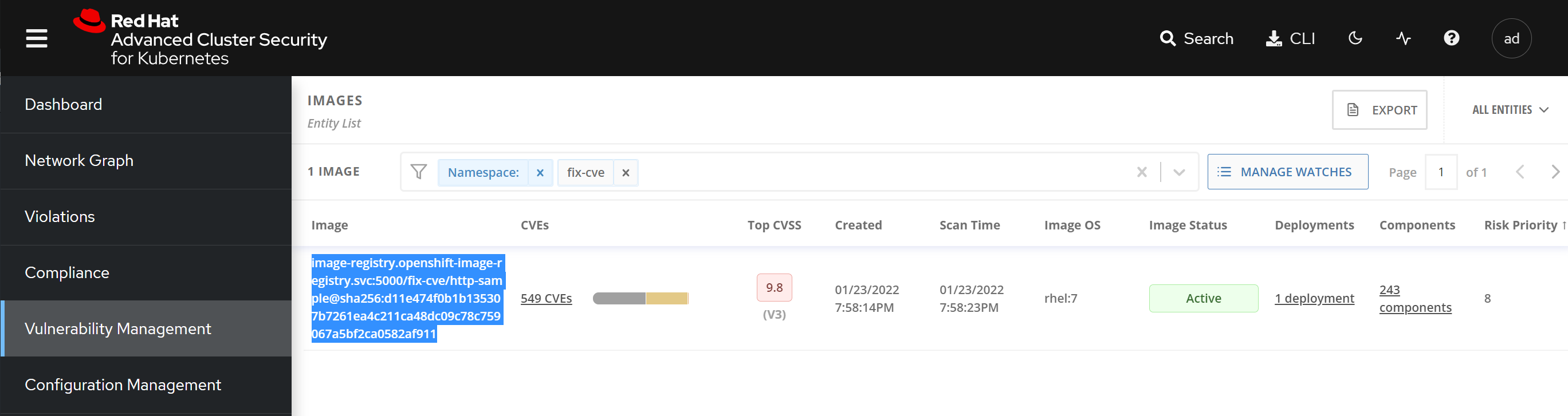Sort by Components column
This screenshot has width=1568, height=416.
[1417, 225]
